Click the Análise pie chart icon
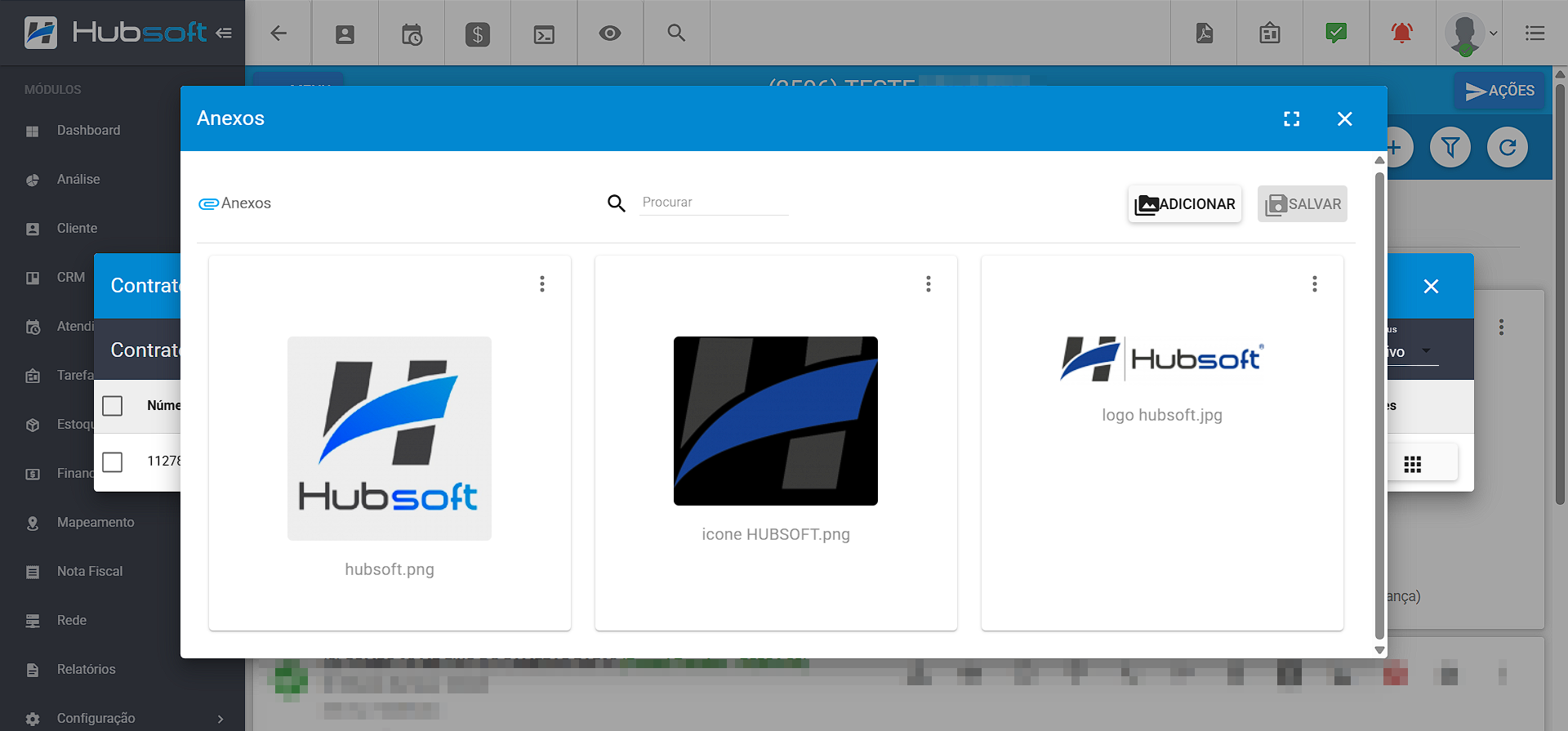1568x731 pixels. (33, 181)
